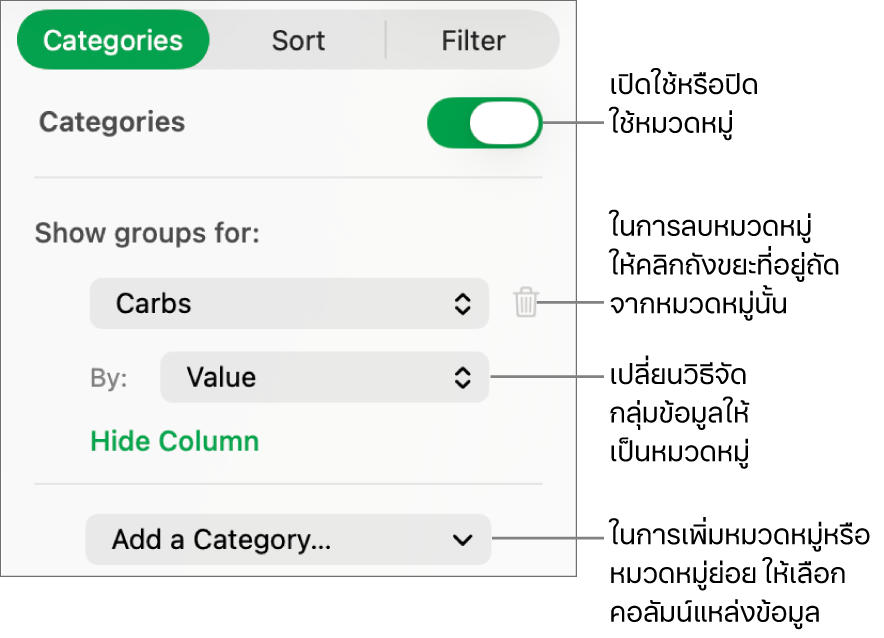Click the white knob of Categories switch
This screenshot has height=638, width=884.
(x=505, y=123)
